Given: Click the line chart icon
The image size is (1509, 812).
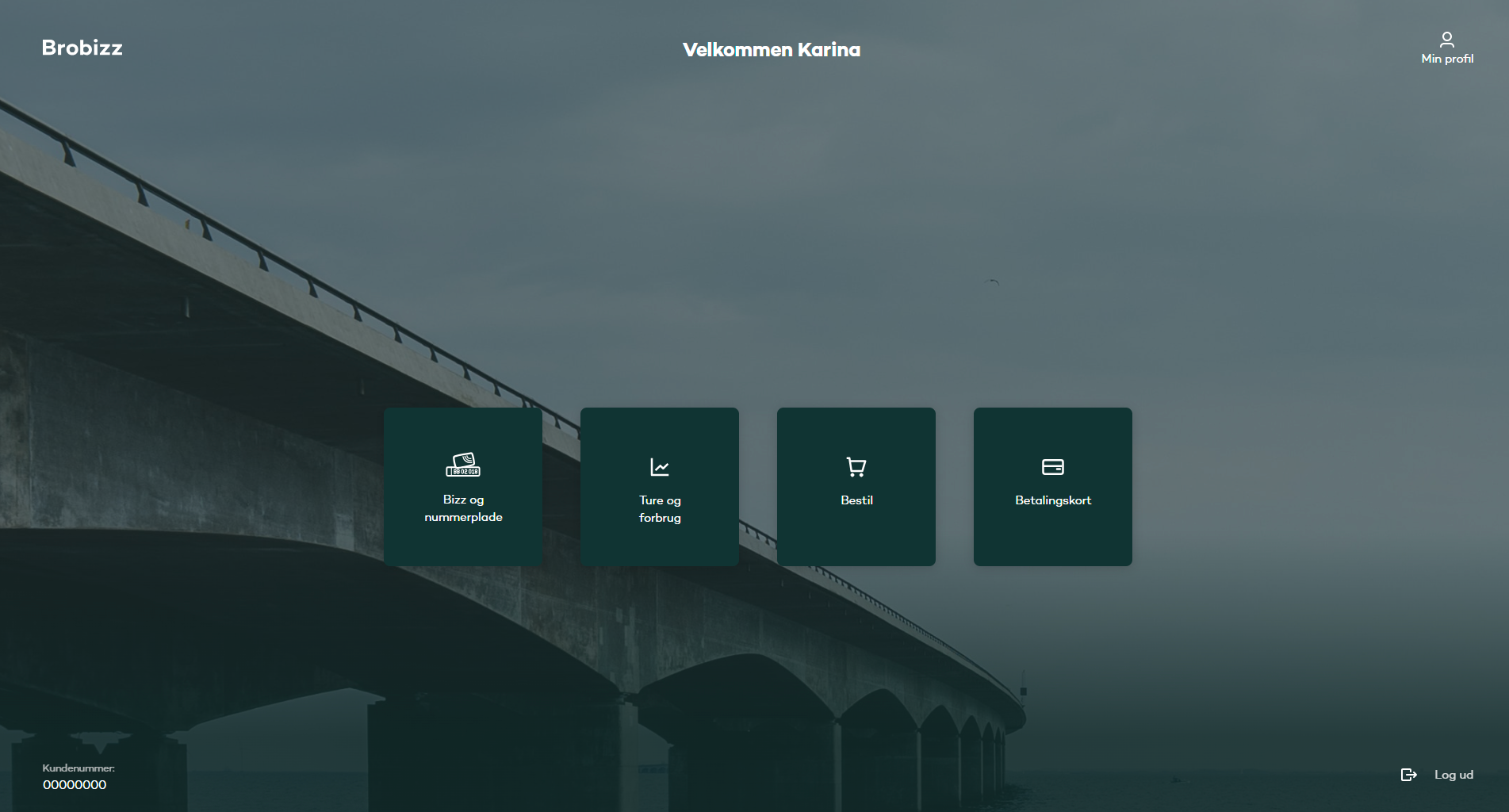Looking at the screenshot, I should coord(660,467).
